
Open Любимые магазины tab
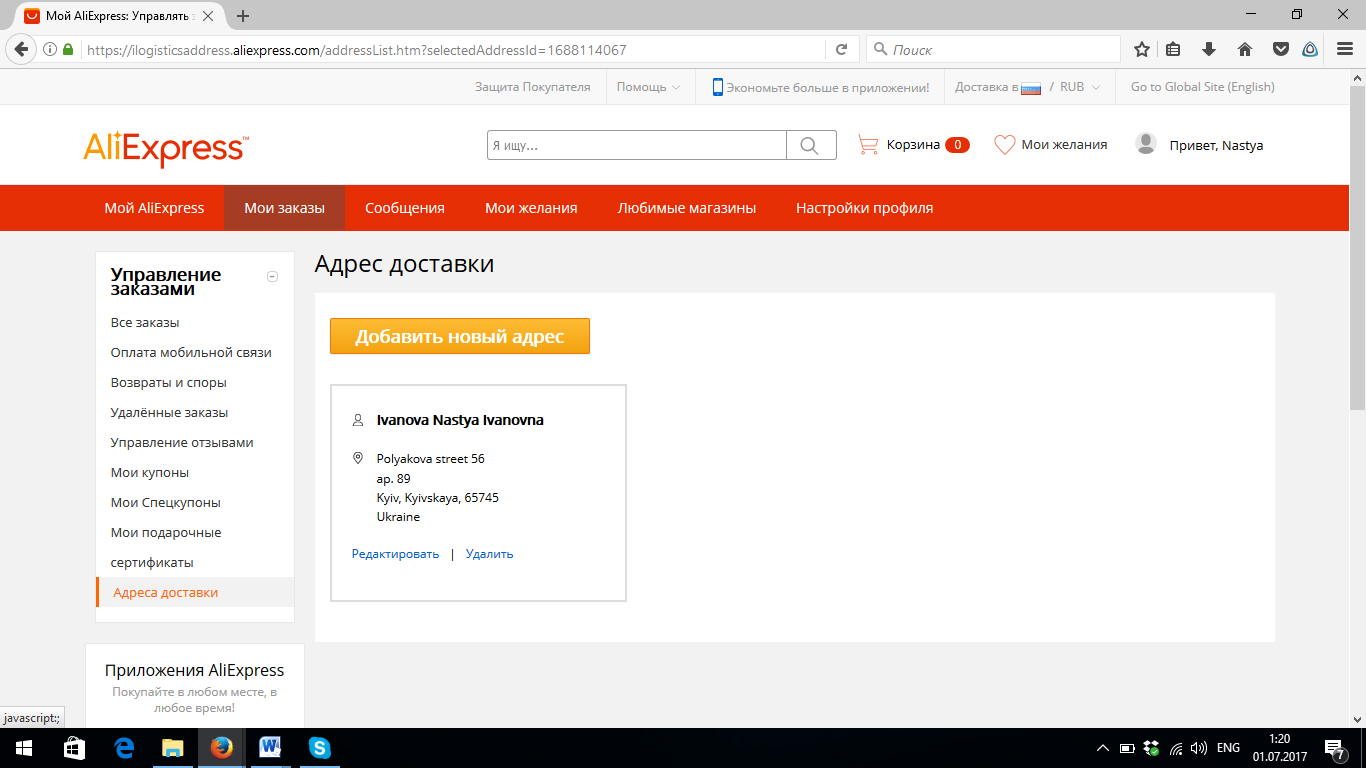(687, 208)
